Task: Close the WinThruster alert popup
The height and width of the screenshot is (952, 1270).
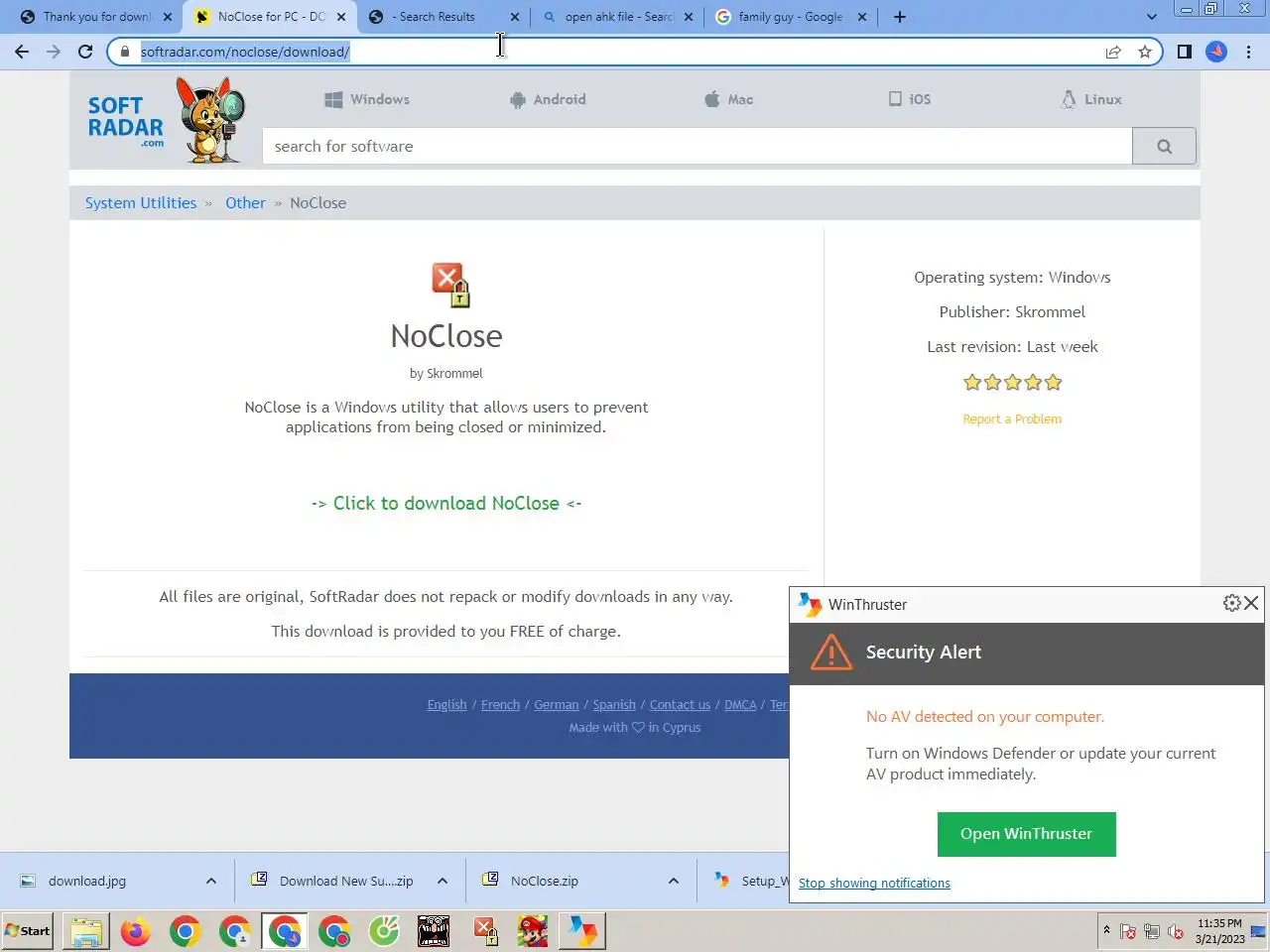Action: pos(1251,603)
